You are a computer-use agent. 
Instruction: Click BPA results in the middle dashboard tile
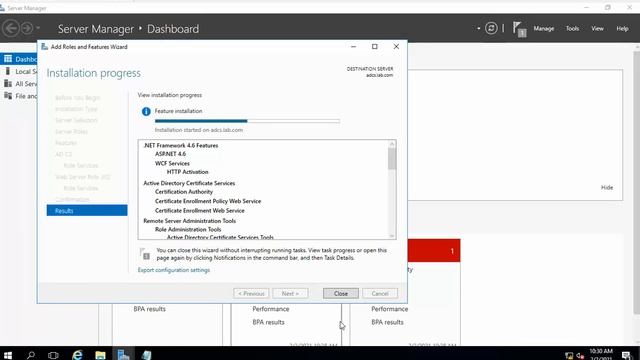[x=268, y=322]
